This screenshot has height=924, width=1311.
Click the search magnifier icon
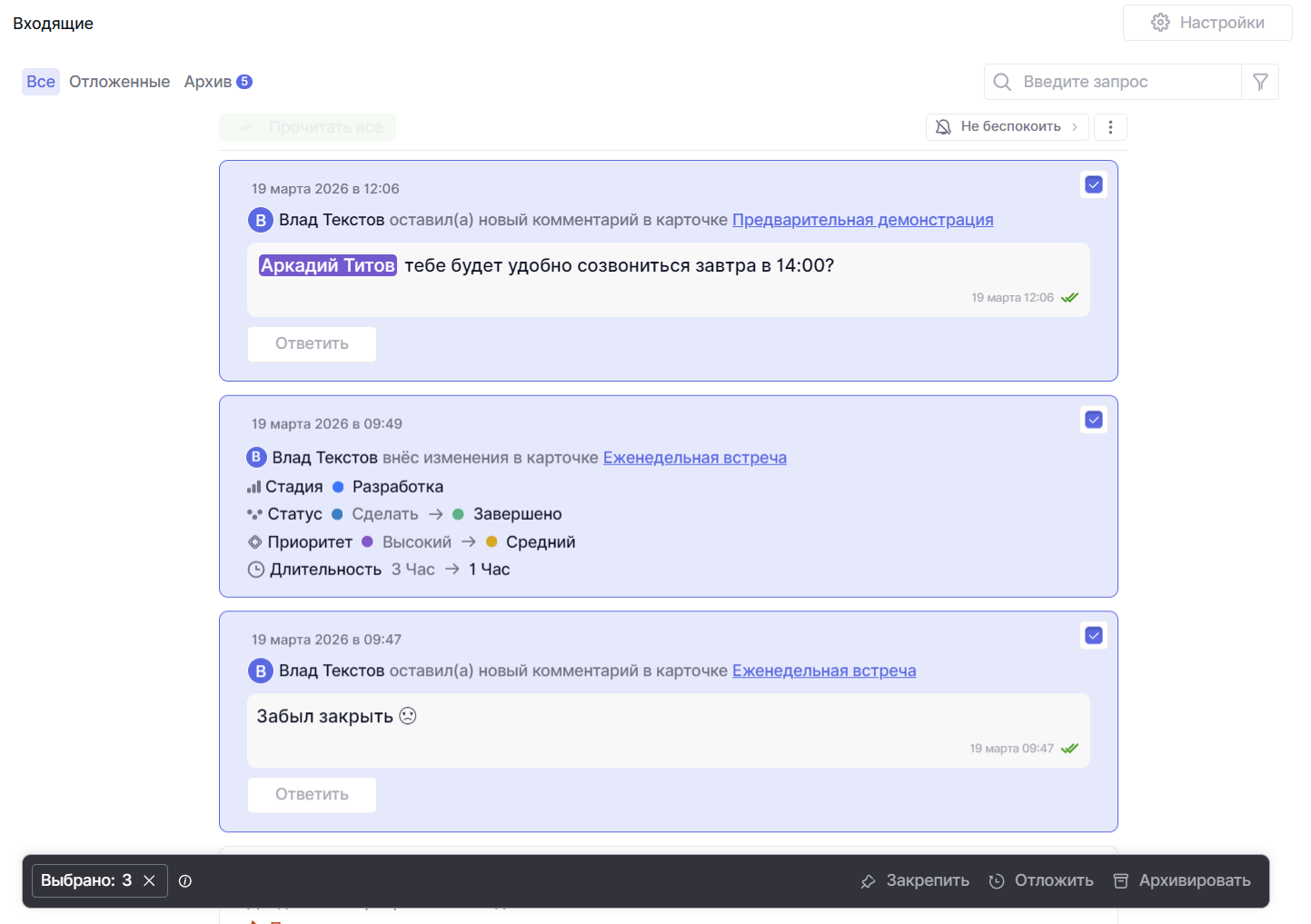1002,82
